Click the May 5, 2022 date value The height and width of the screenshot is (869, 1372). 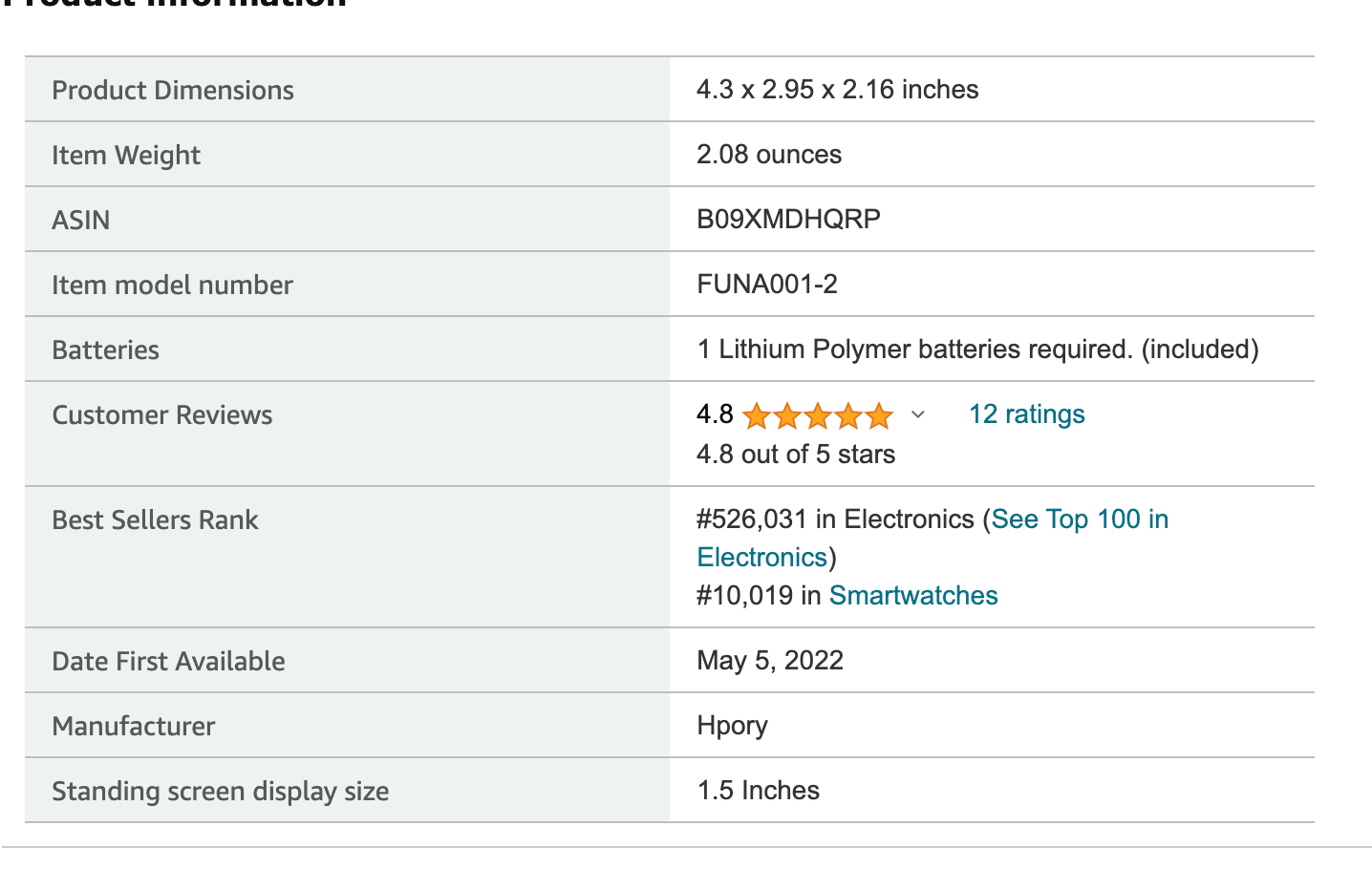[770, 661]
